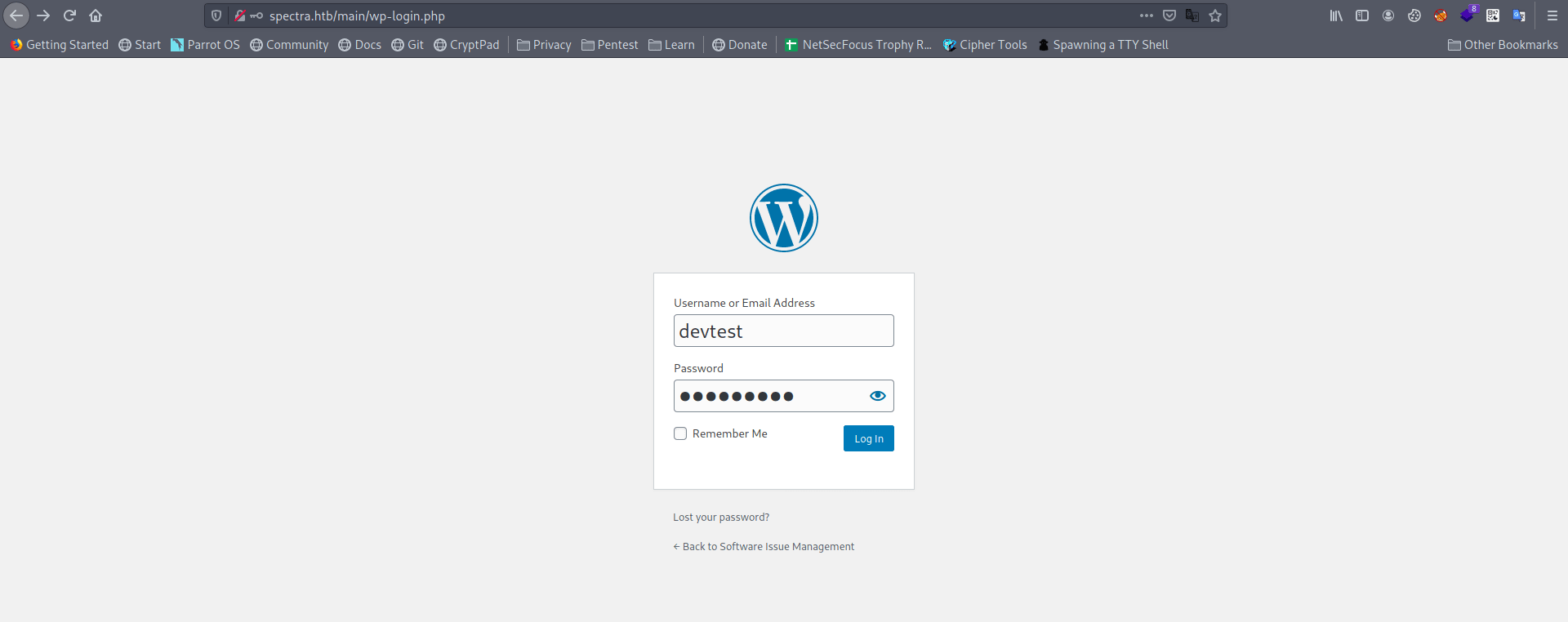The width and height of the screenshot is (1568, 622).
Task: Open the Parrot OS bookmark
Action: (205, 45)
